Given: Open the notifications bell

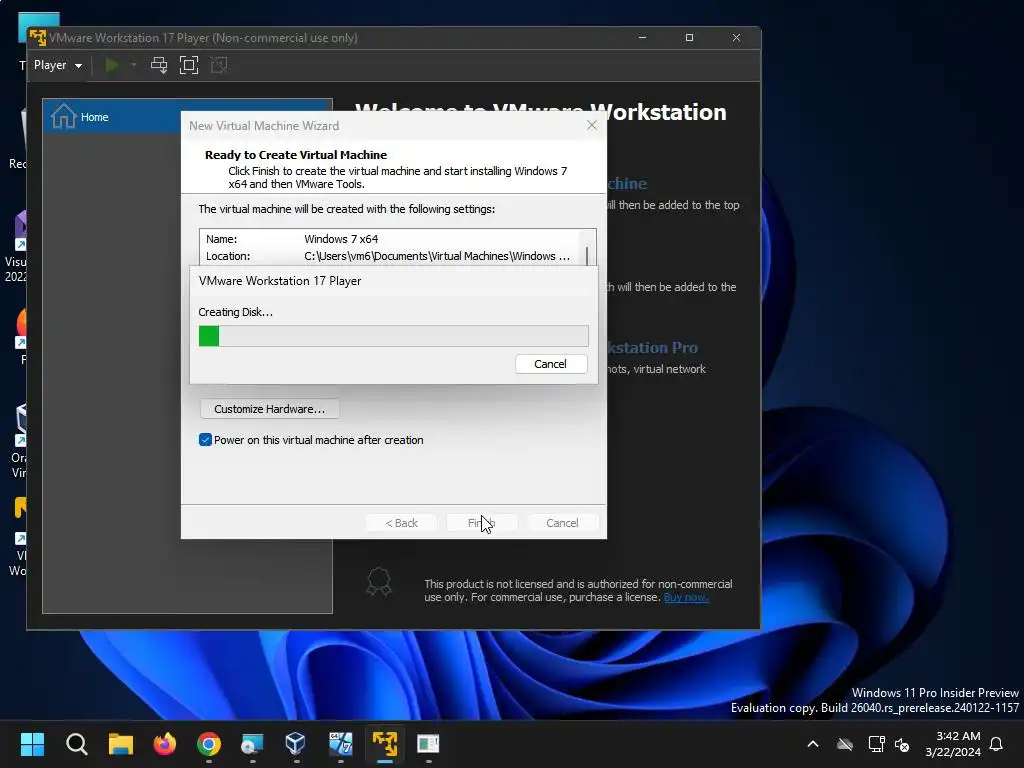Looking at the screenshot, I should (x=997, y=744).
